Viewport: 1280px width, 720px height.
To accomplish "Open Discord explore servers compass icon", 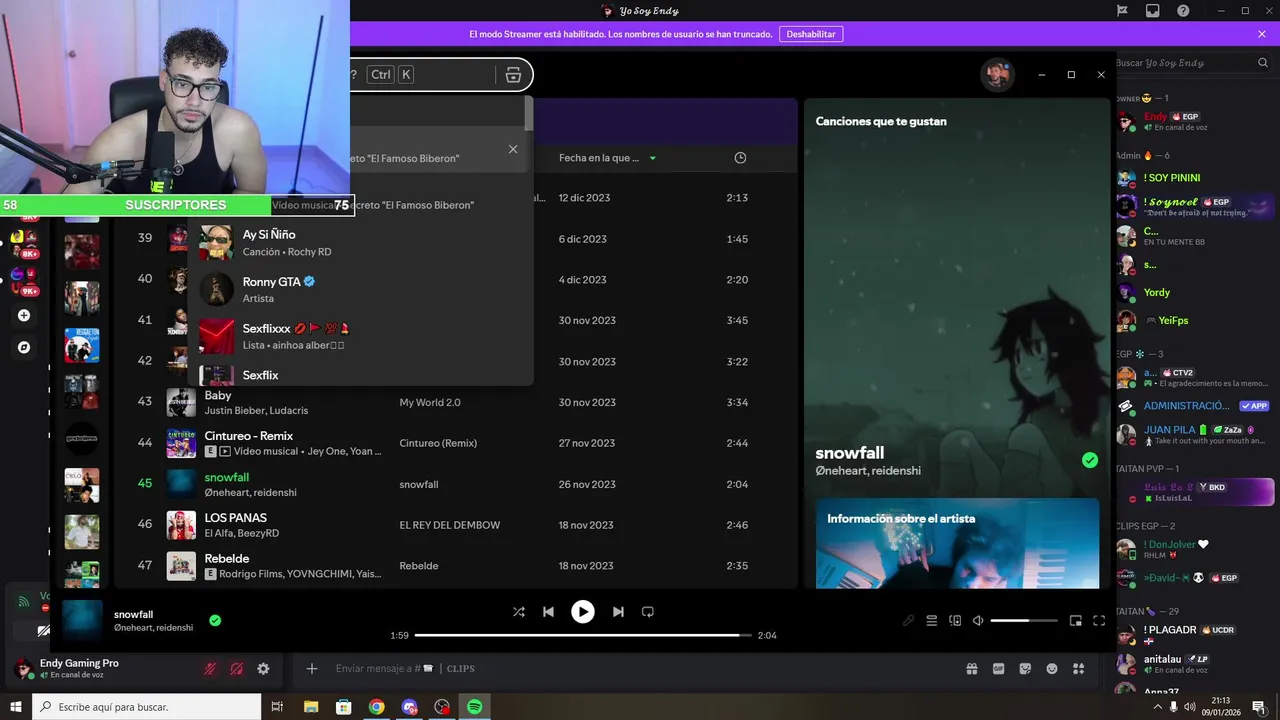I will [x=24, y=347].
